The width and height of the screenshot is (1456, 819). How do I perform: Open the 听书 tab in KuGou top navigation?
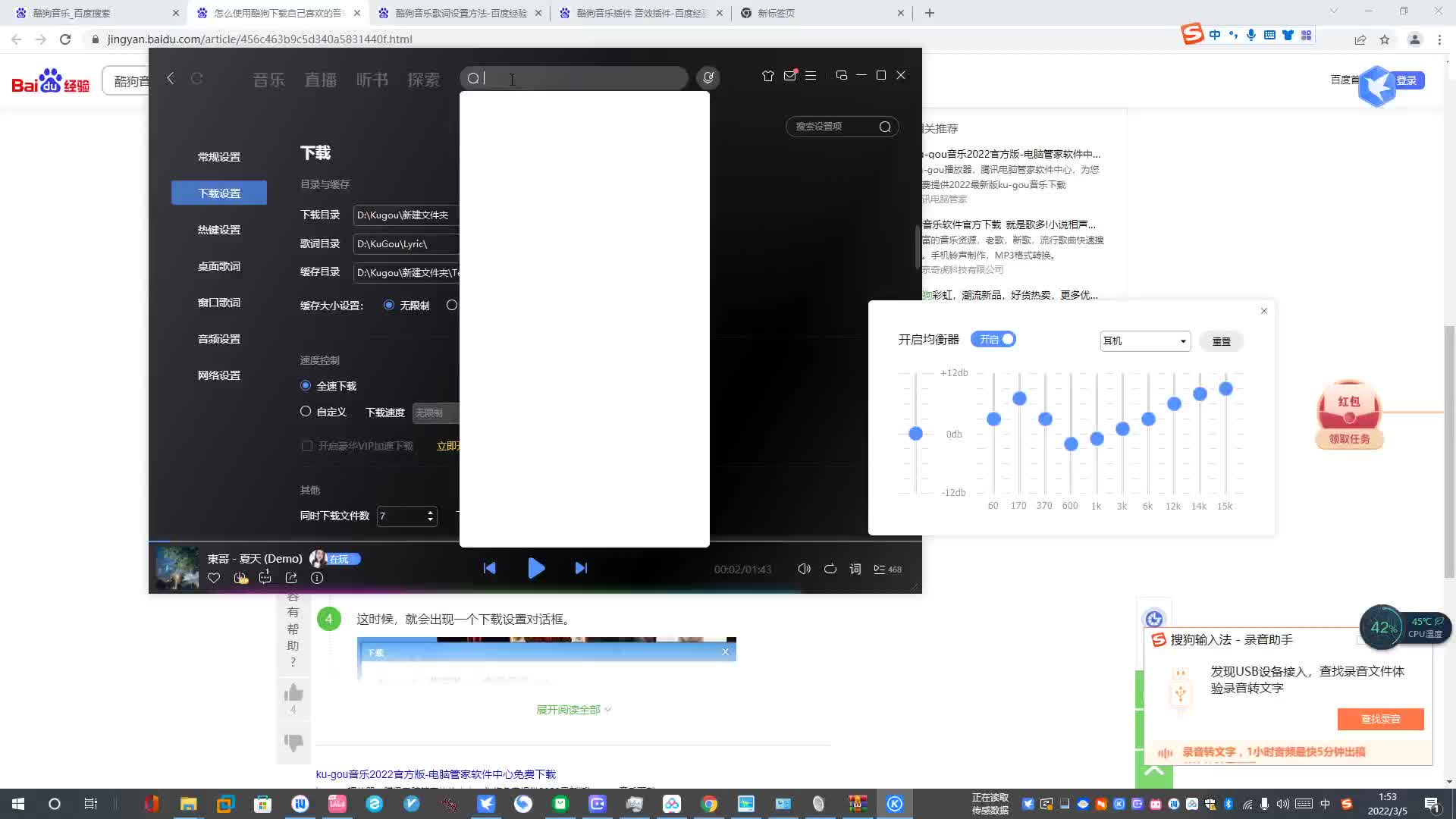[x=372, y=80]
